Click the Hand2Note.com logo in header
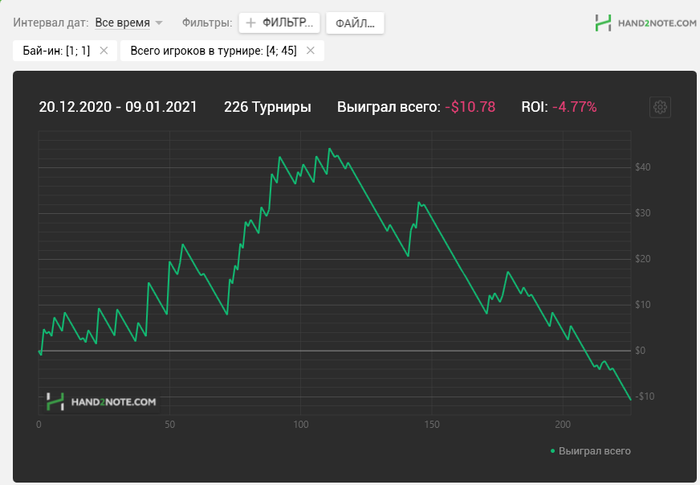This screenshot has width=700, height=485. point(646,23)
